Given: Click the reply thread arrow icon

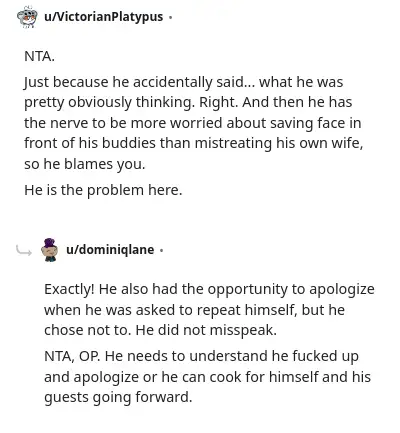Looking at the screenshot, I should 24,251.
